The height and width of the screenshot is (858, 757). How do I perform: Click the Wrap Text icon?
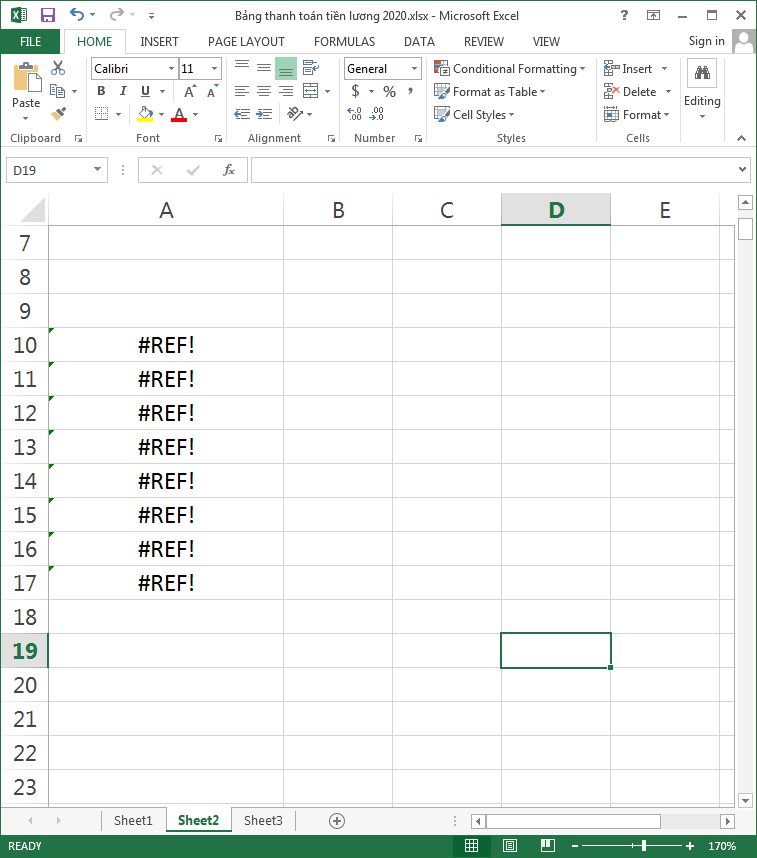(x=310, y=68)
